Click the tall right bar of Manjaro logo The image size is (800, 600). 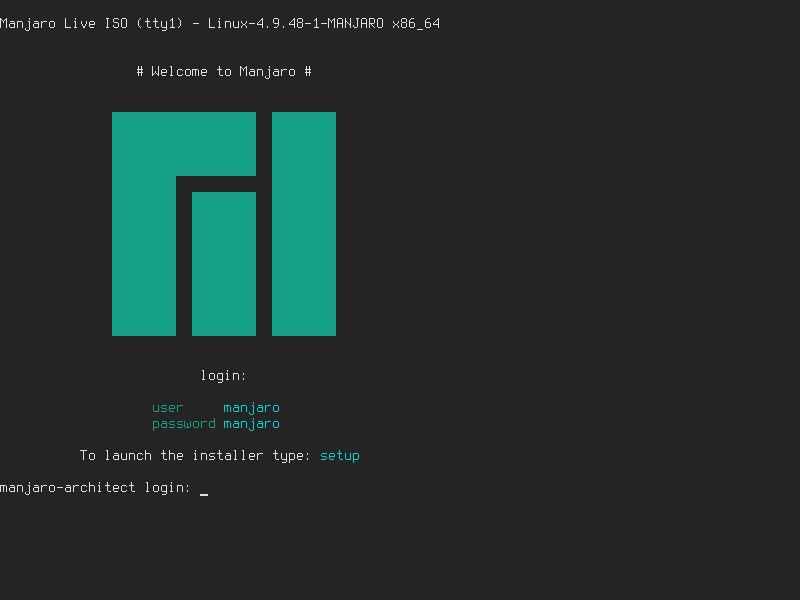click(304, 224)
